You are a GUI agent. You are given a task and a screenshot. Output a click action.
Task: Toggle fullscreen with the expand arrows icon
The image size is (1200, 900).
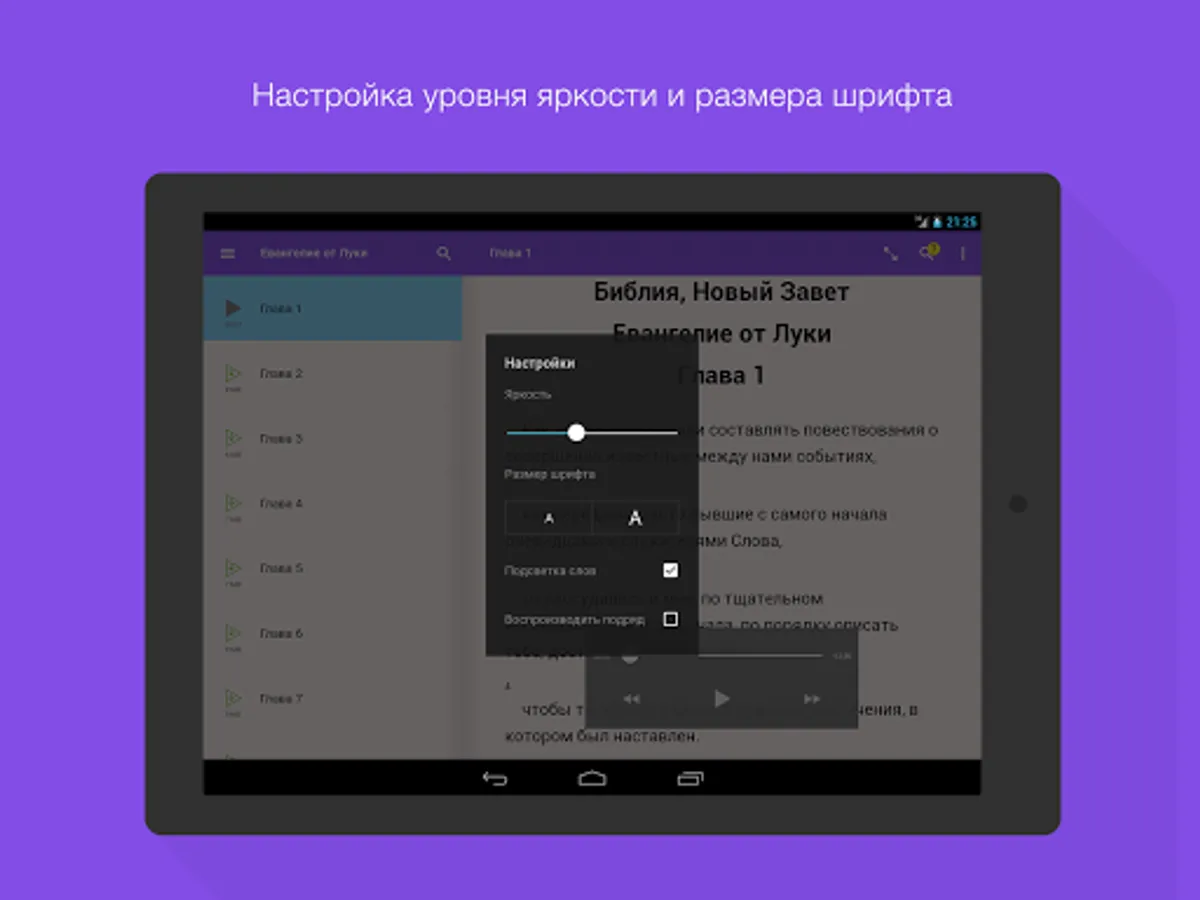coord(890,254)
